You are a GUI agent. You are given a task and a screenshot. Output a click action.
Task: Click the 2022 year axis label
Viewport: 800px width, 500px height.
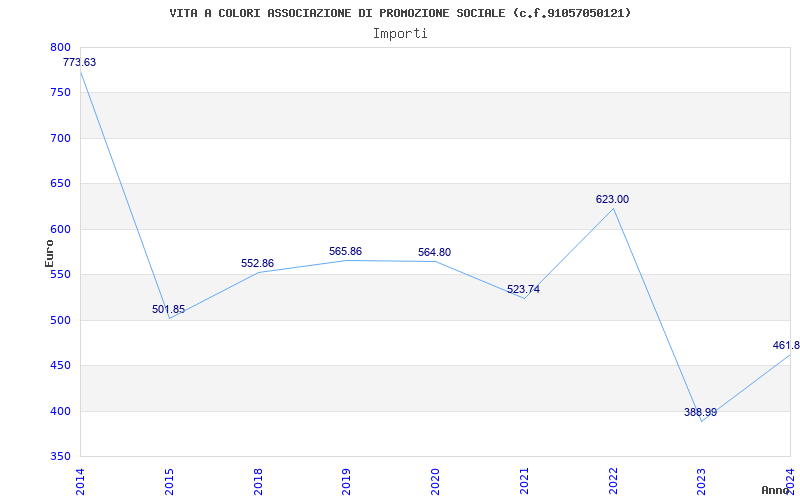[613, 482]
